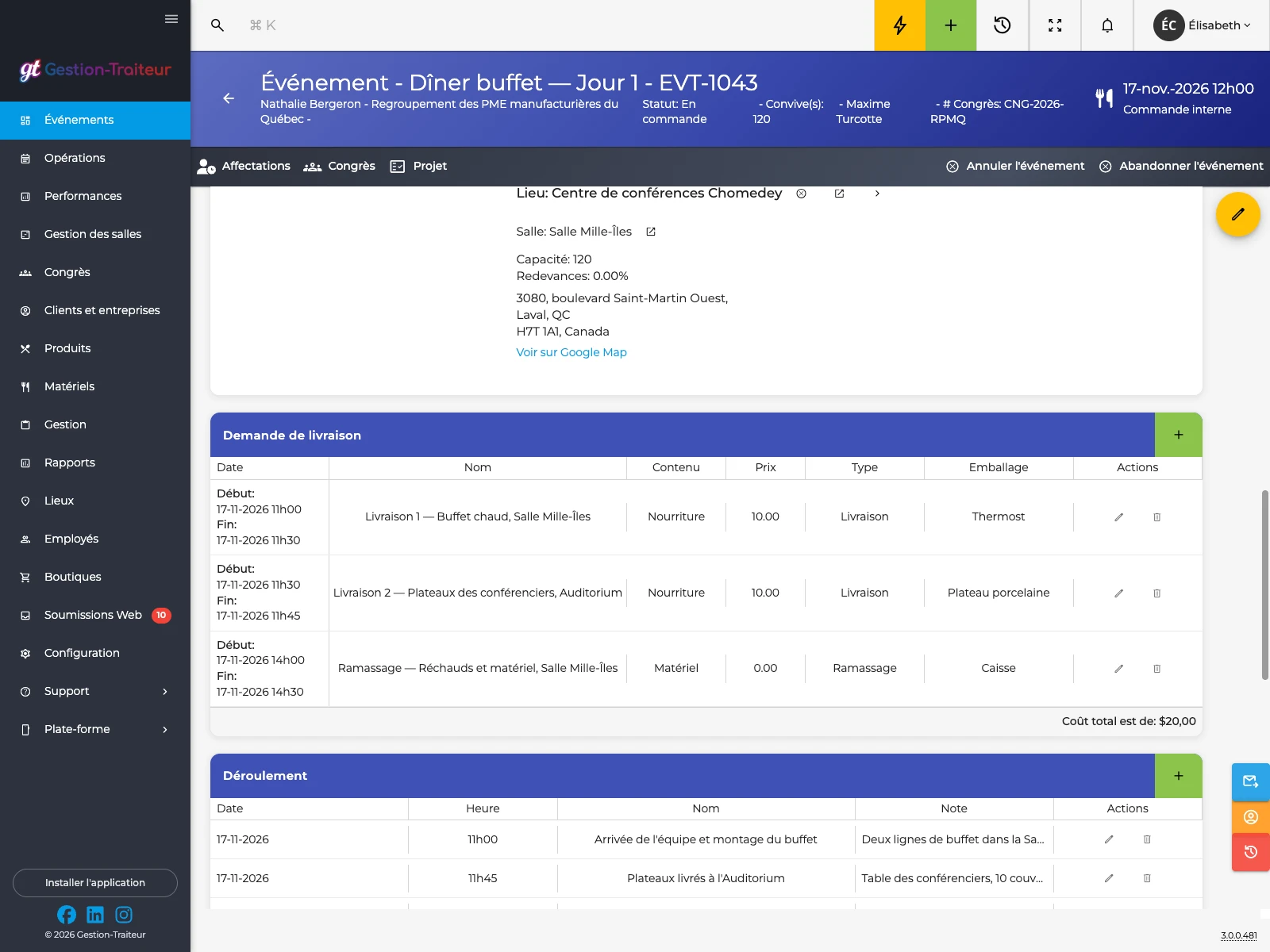1270x952 pixels.
Task: Open notifications bell
Action: click(1107, 25)
